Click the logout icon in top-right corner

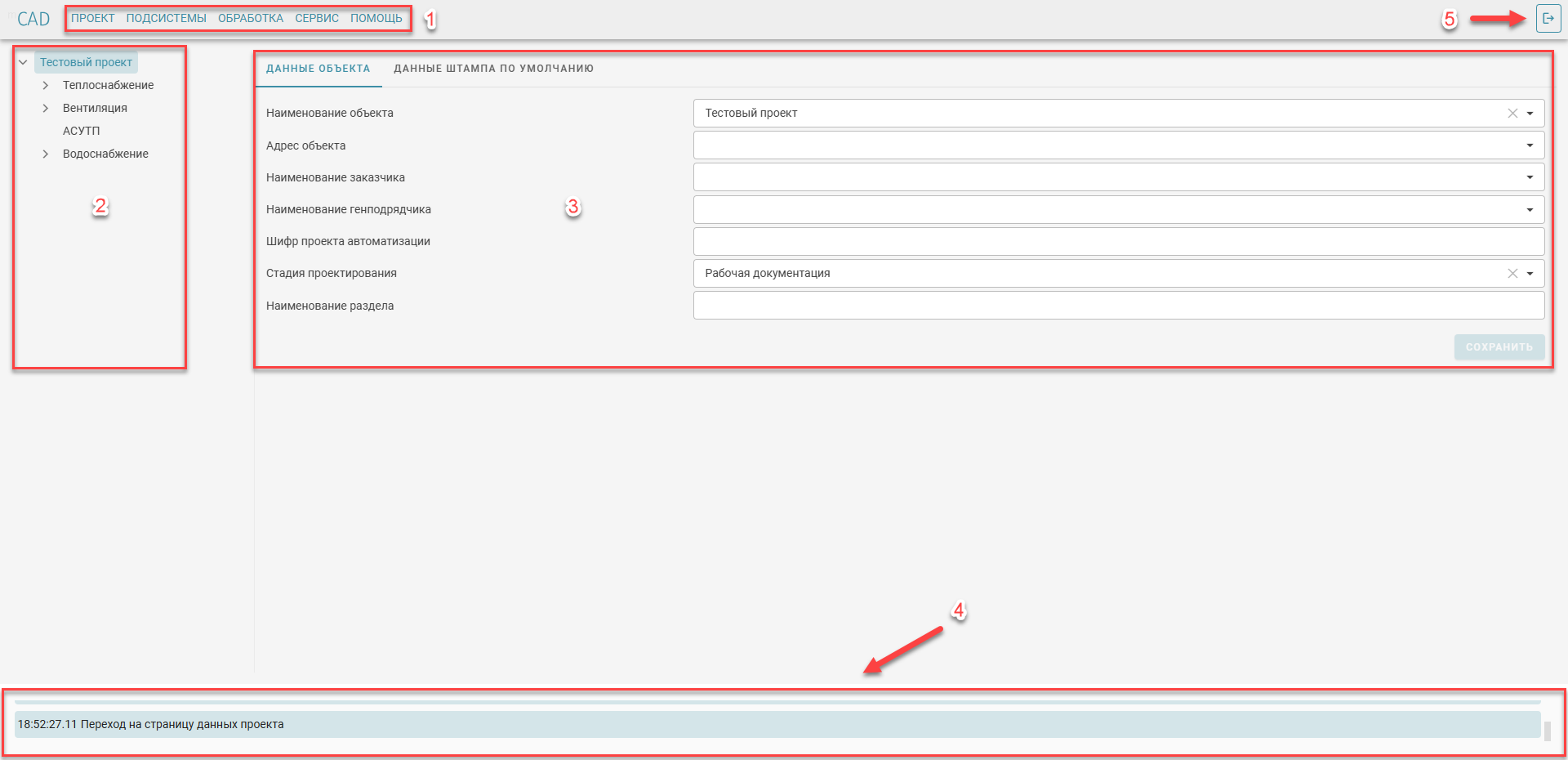pos(1548,18)
